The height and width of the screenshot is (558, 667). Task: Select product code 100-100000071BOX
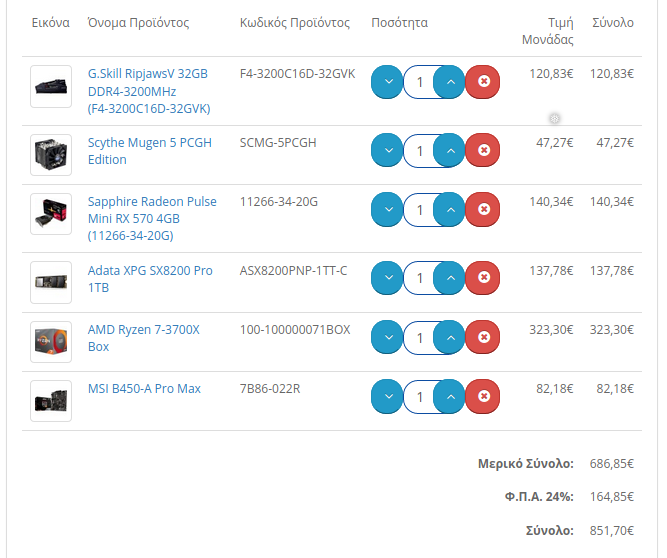coord(295,330)
